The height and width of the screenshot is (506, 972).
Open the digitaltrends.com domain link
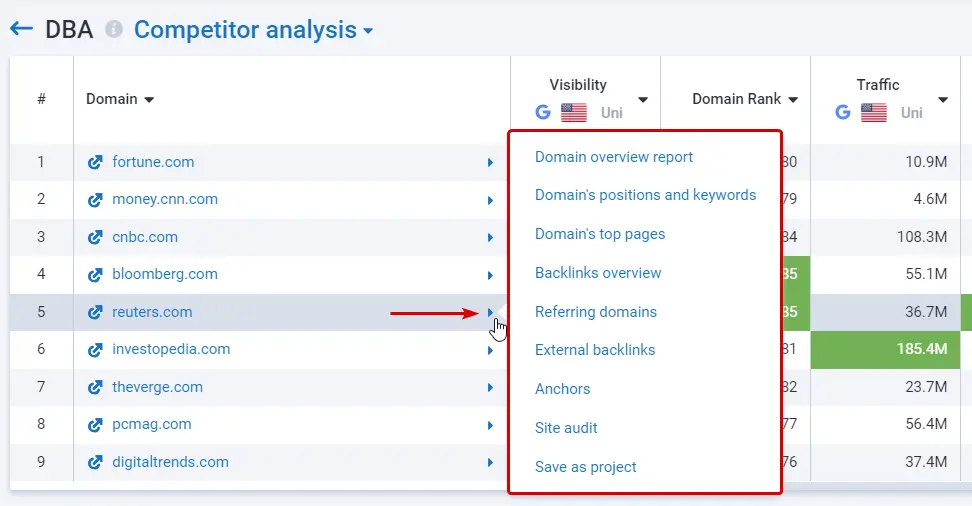170,462
